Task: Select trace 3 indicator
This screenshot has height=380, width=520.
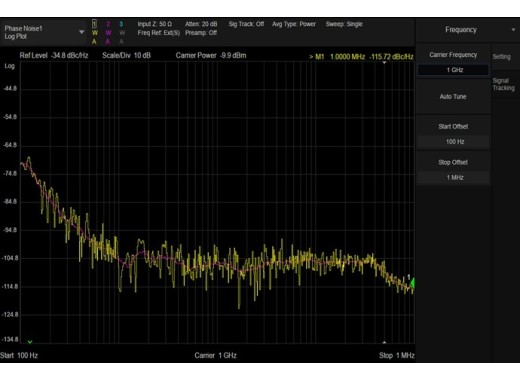Action: point(121,24)
